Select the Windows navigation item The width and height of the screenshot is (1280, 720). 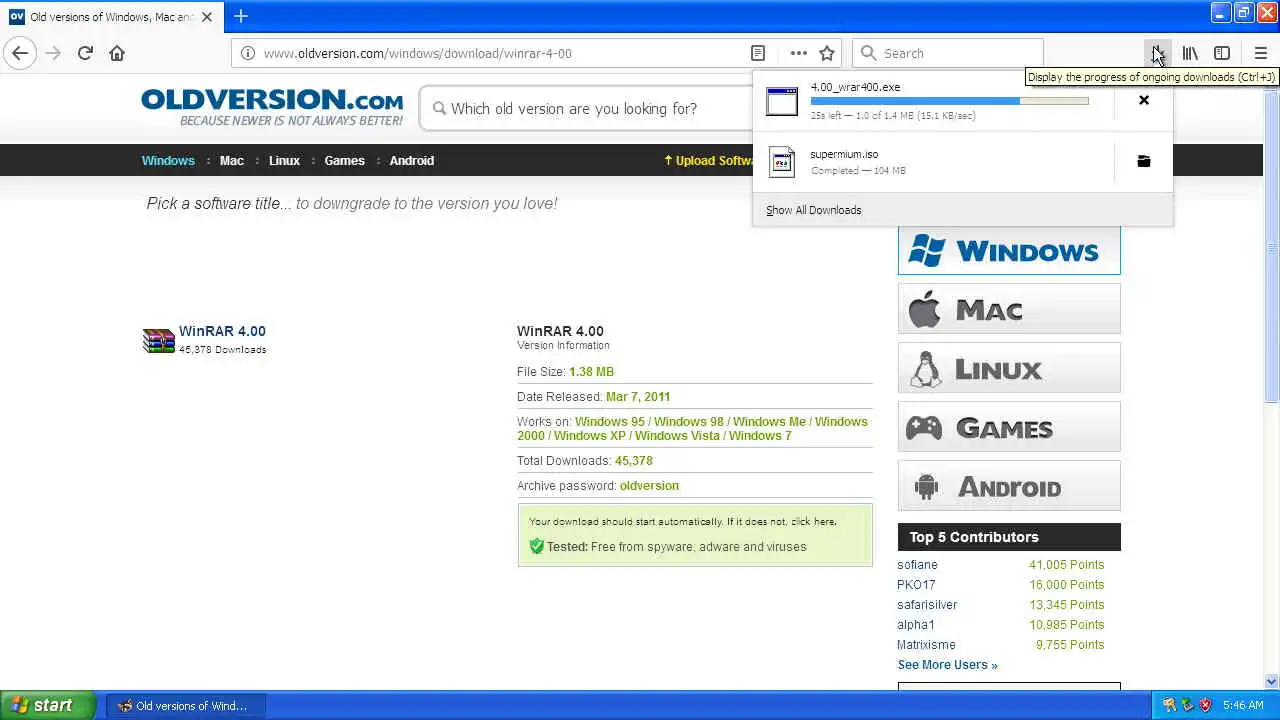point(168,160)
